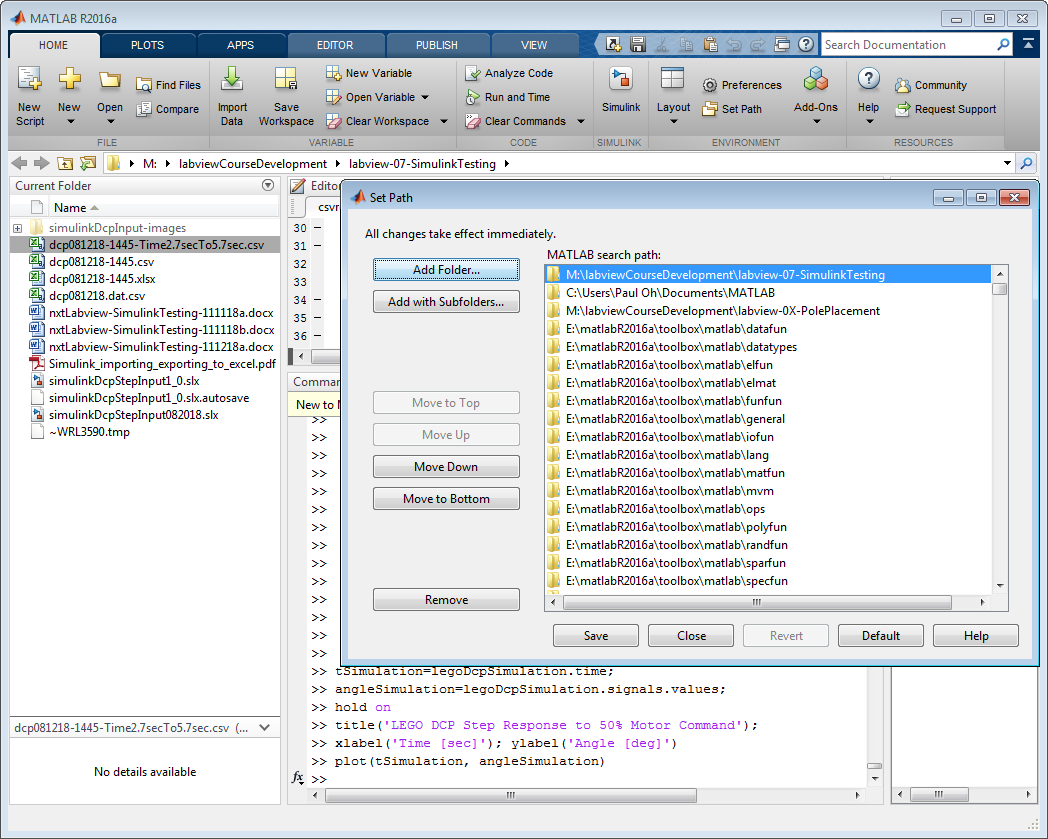Create a New Variable
This screenshot has width=1048, height=839.
pos(369,73)
